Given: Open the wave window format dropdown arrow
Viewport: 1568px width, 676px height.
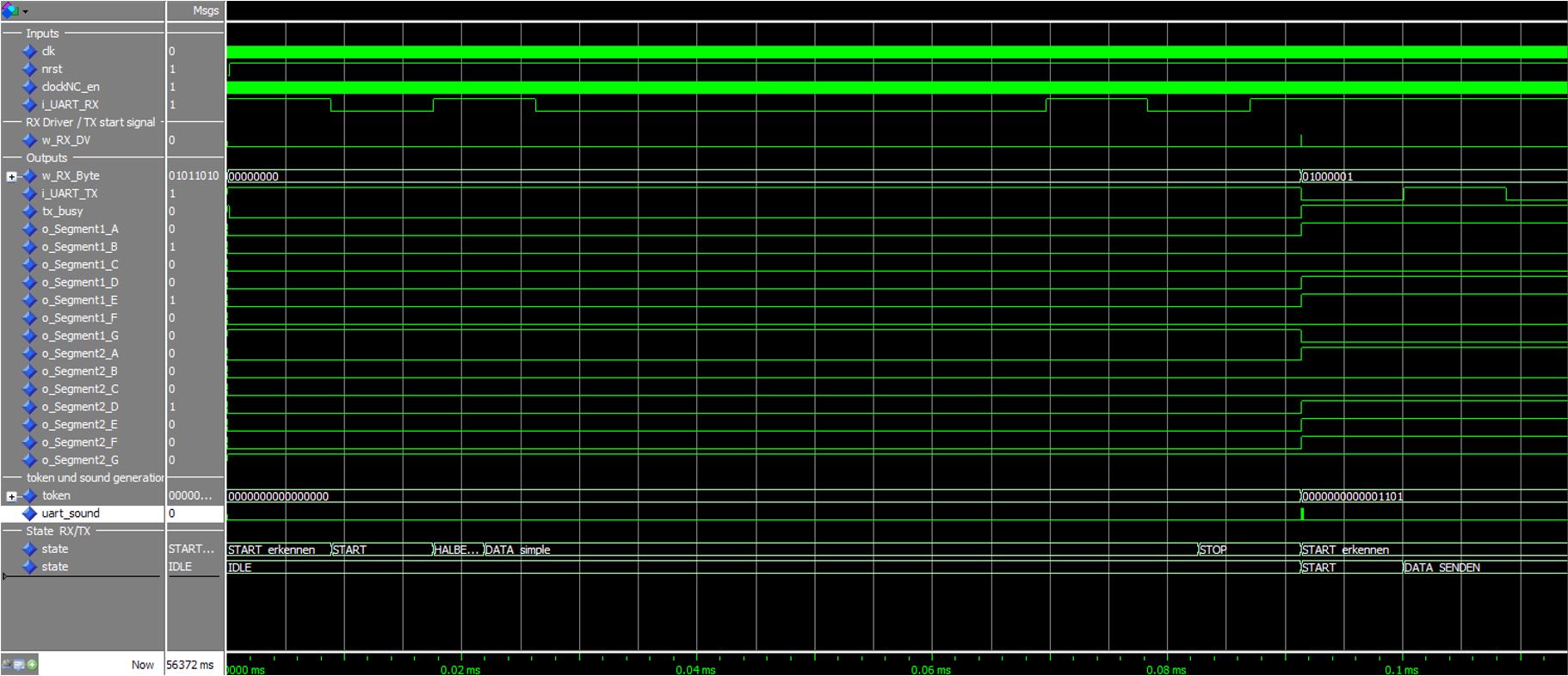Looking at the screenshot, I should (25, 11).
